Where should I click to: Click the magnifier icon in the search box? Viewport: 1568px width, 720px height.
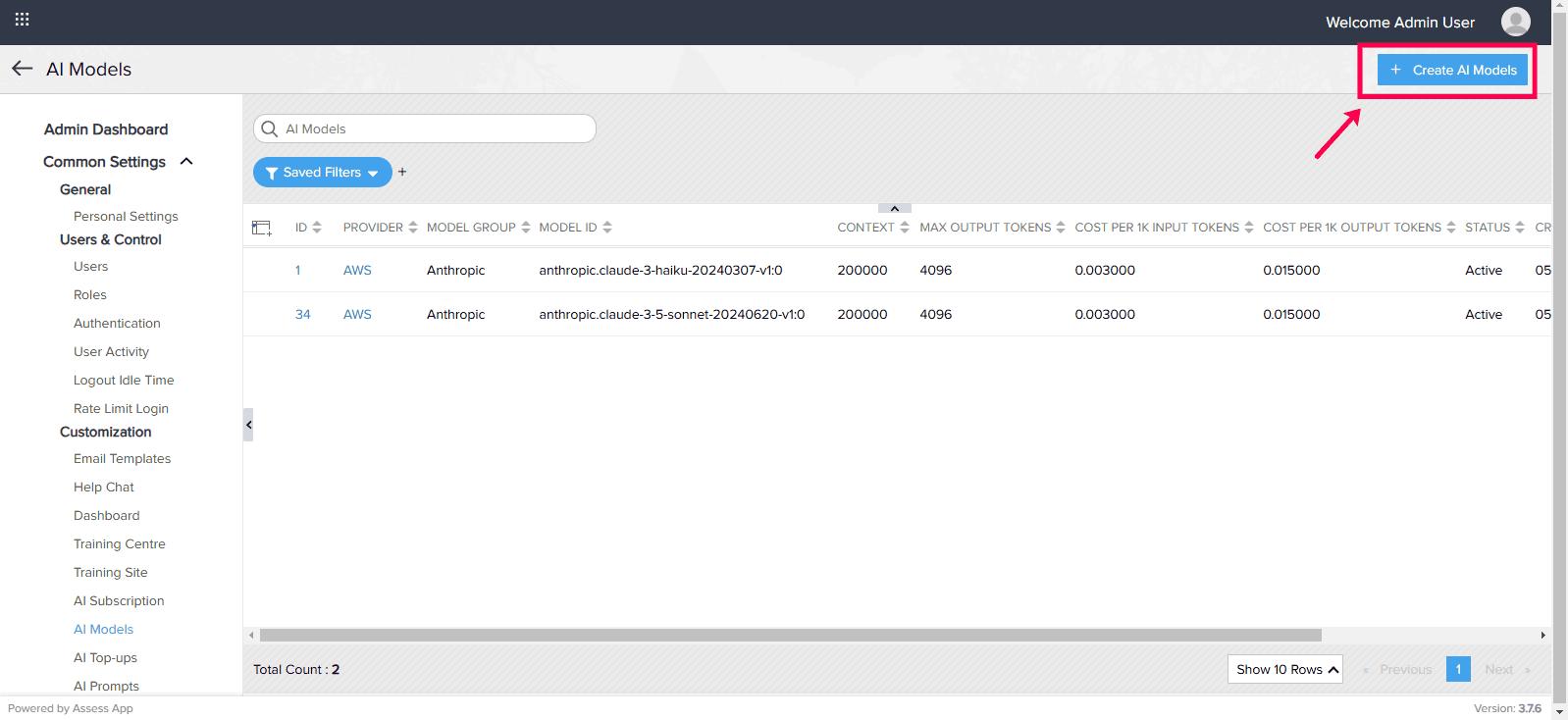[270, 129]
